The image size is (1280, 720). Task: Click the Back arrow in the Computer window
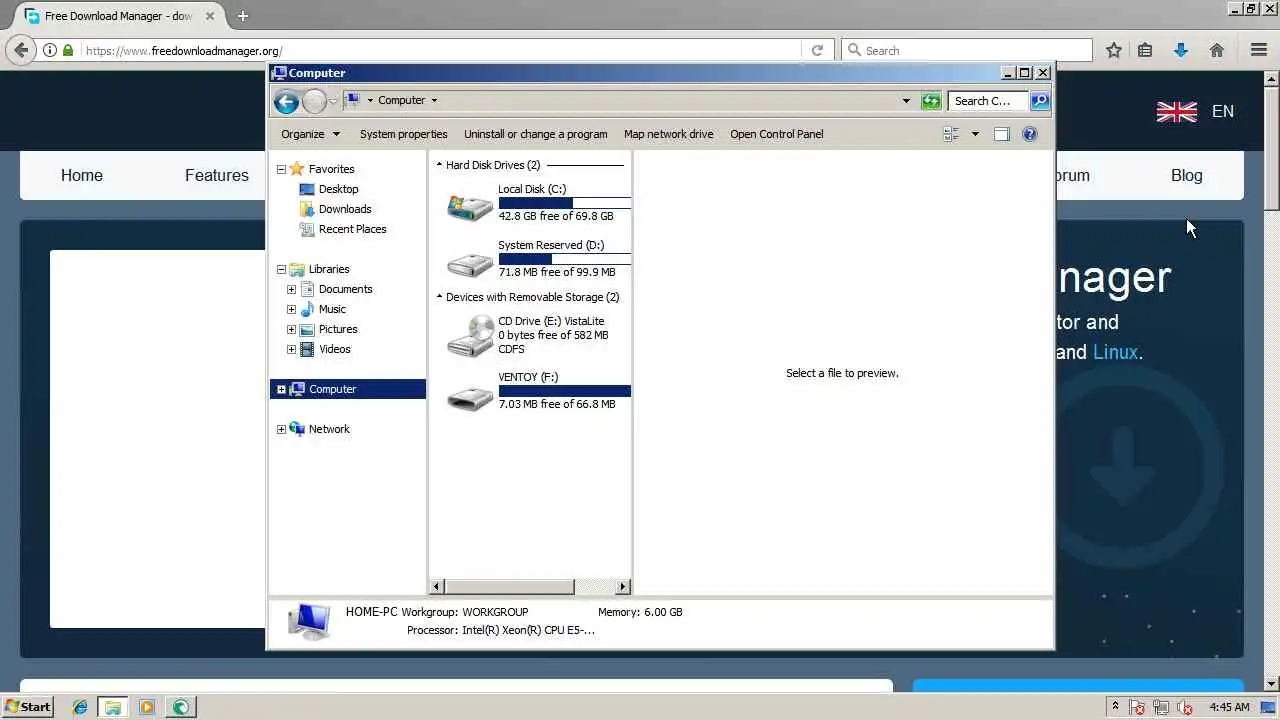point(286,101)
